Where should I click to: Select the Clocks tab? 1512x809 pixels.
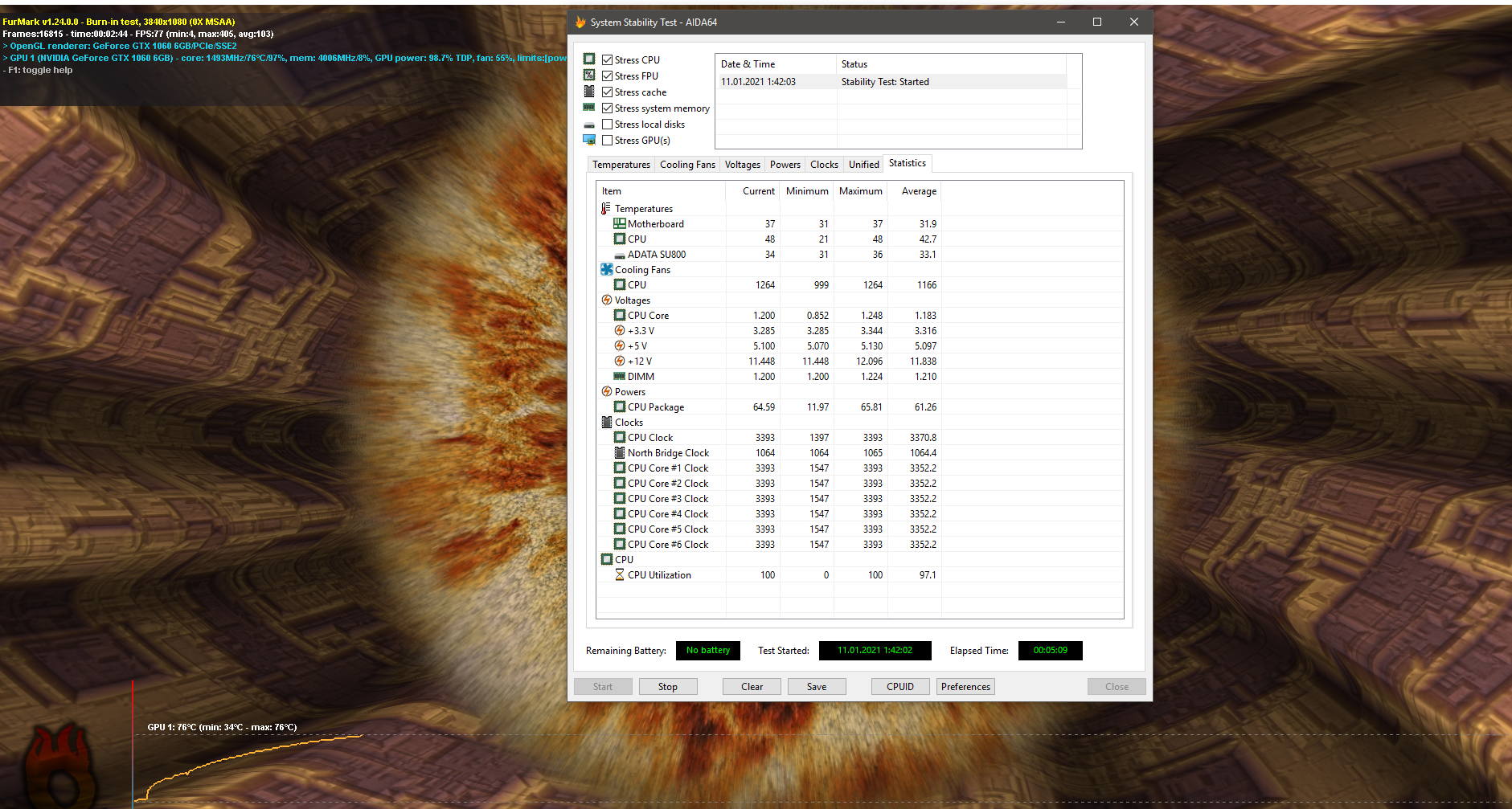[825, 165]
